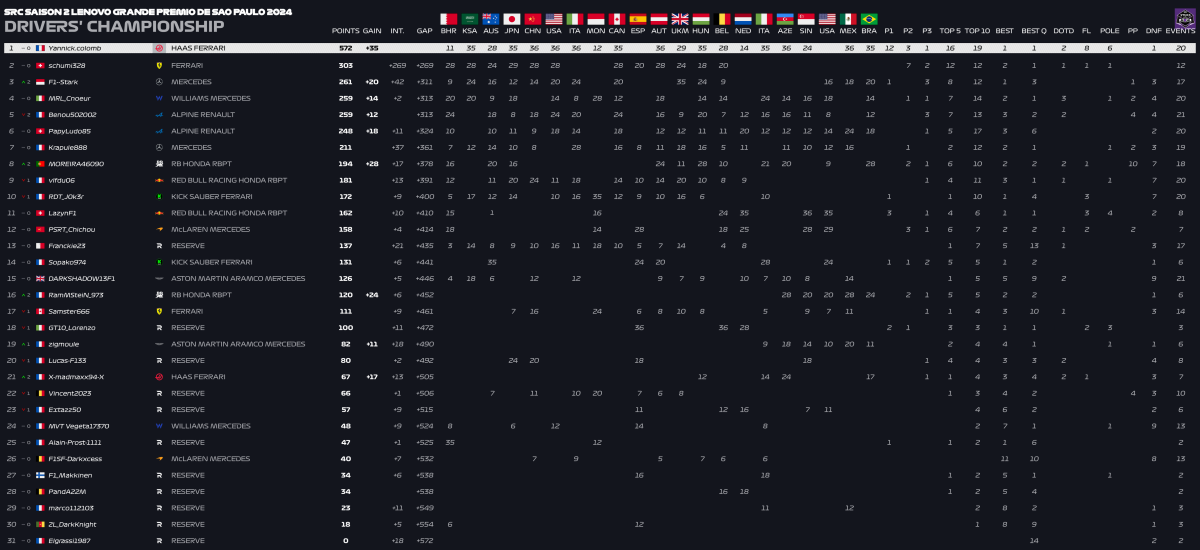Click the Red Bull logo in vifdu06's row
This screenshot has height=550, width=1200.
pos(160,180)
